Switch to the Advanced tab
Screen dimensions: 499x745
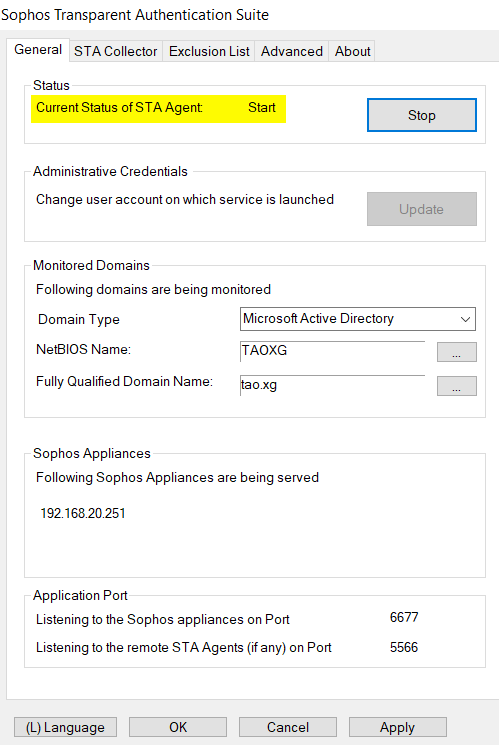coord(291,51)
